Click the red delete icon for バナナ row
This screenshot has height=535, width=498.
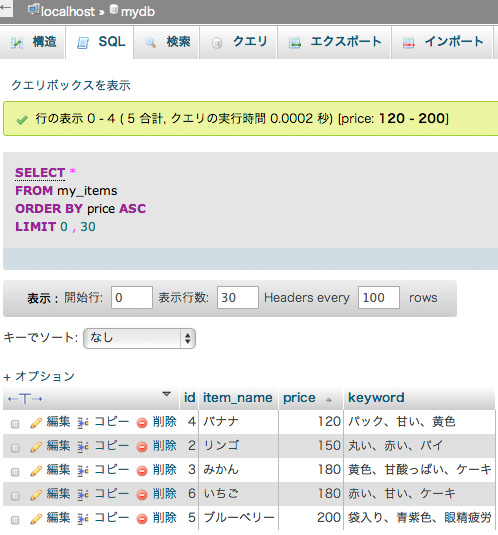pos(142,423)
